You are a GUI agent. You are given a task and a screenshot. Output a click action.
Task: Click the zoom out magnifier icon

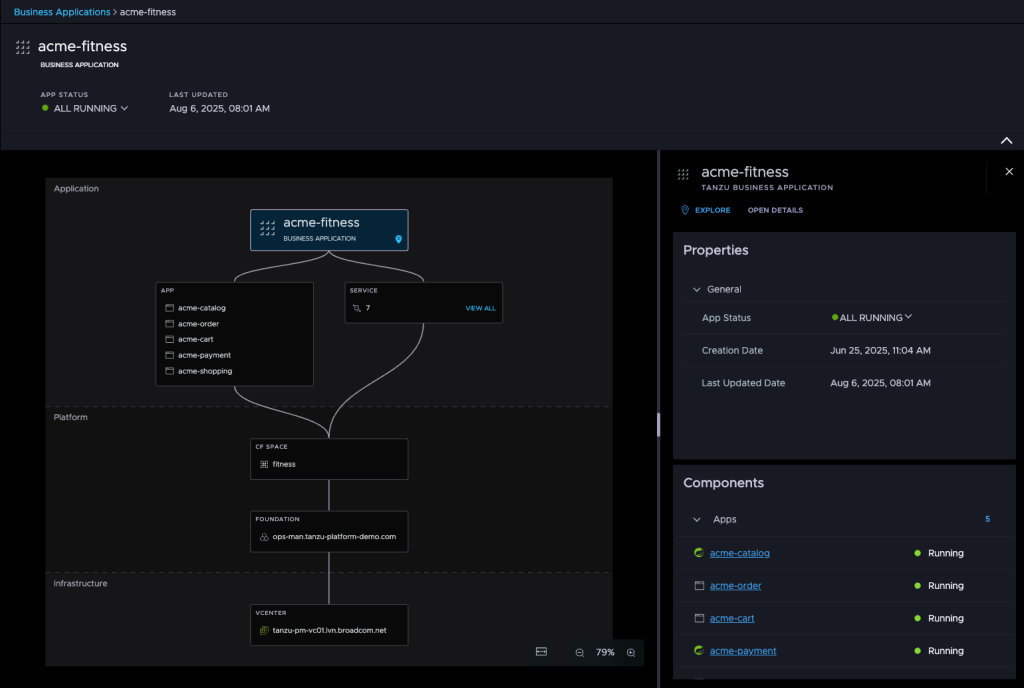[580, 652]
